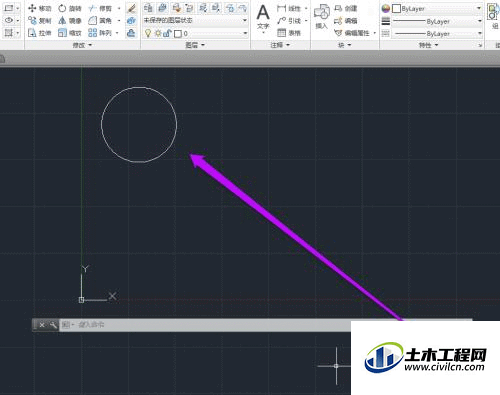Click Edit Attributes (编辑属性) tool
The image size is (500, 395).
click(x=352, y=33)
